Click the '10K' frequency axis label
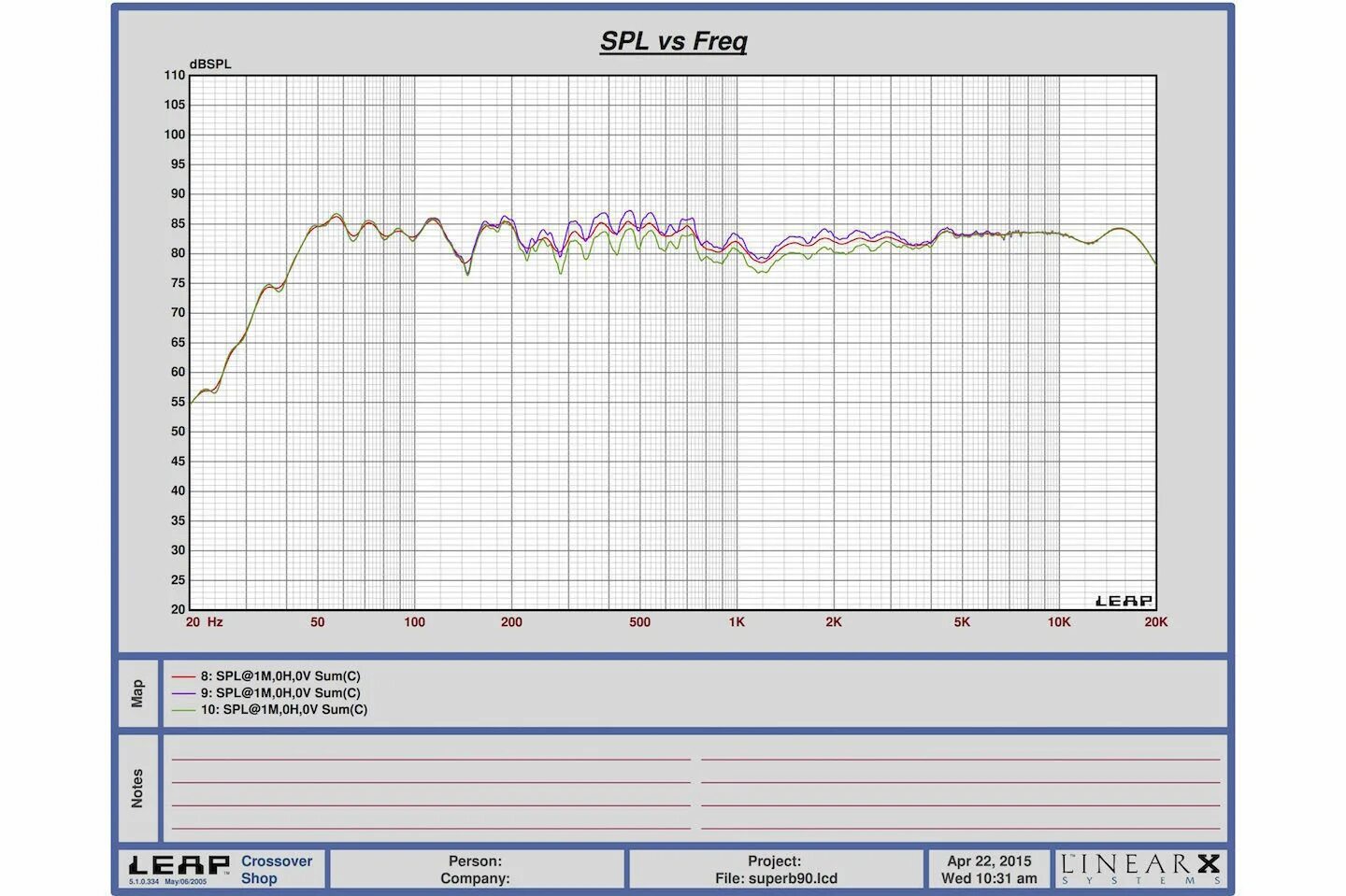Image resolution: width=1346 pixels, height=896 pixels. coord(1059,621)
